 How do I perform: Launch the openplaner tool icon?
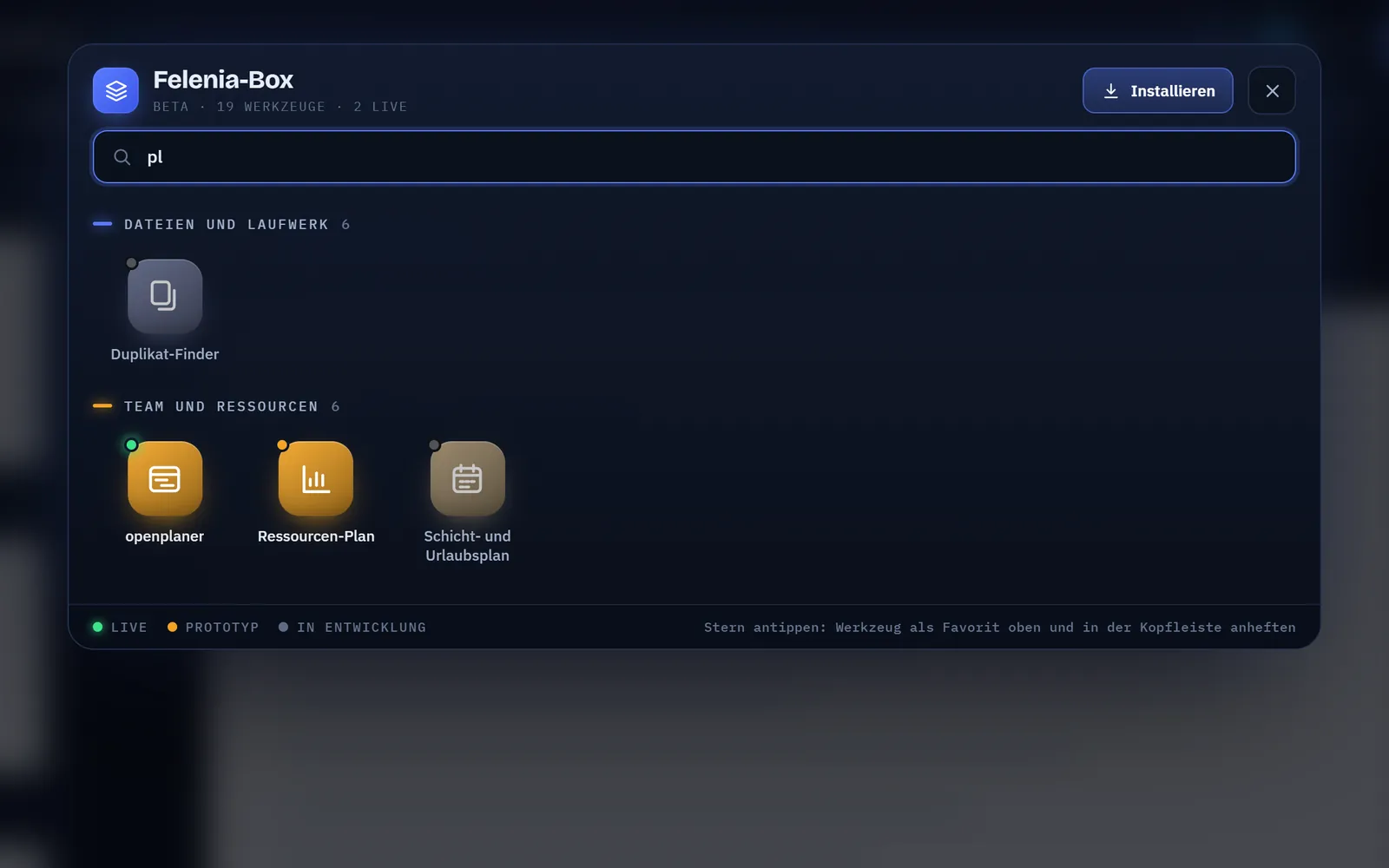coord(165,479)
